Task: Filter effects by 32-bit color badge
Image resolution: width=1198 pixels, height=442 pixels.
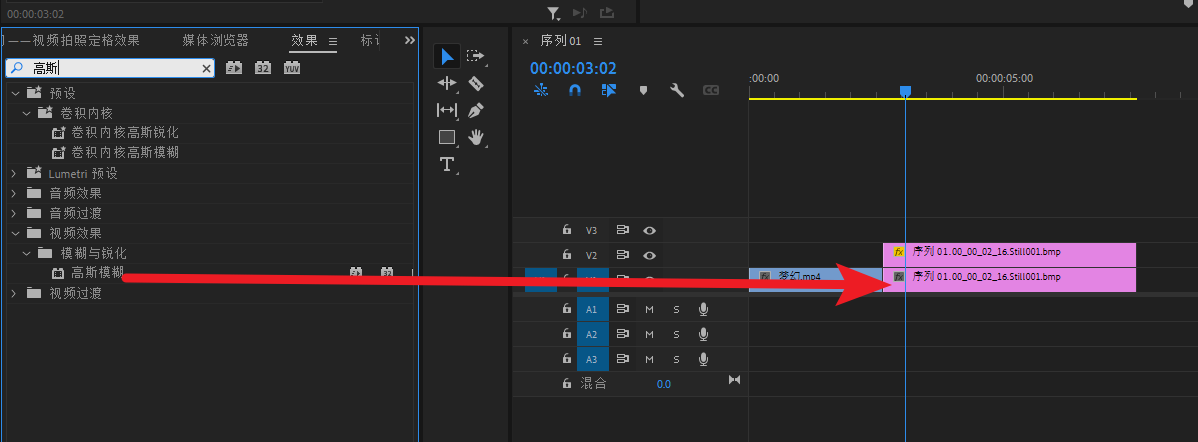Action: [262, 68]
